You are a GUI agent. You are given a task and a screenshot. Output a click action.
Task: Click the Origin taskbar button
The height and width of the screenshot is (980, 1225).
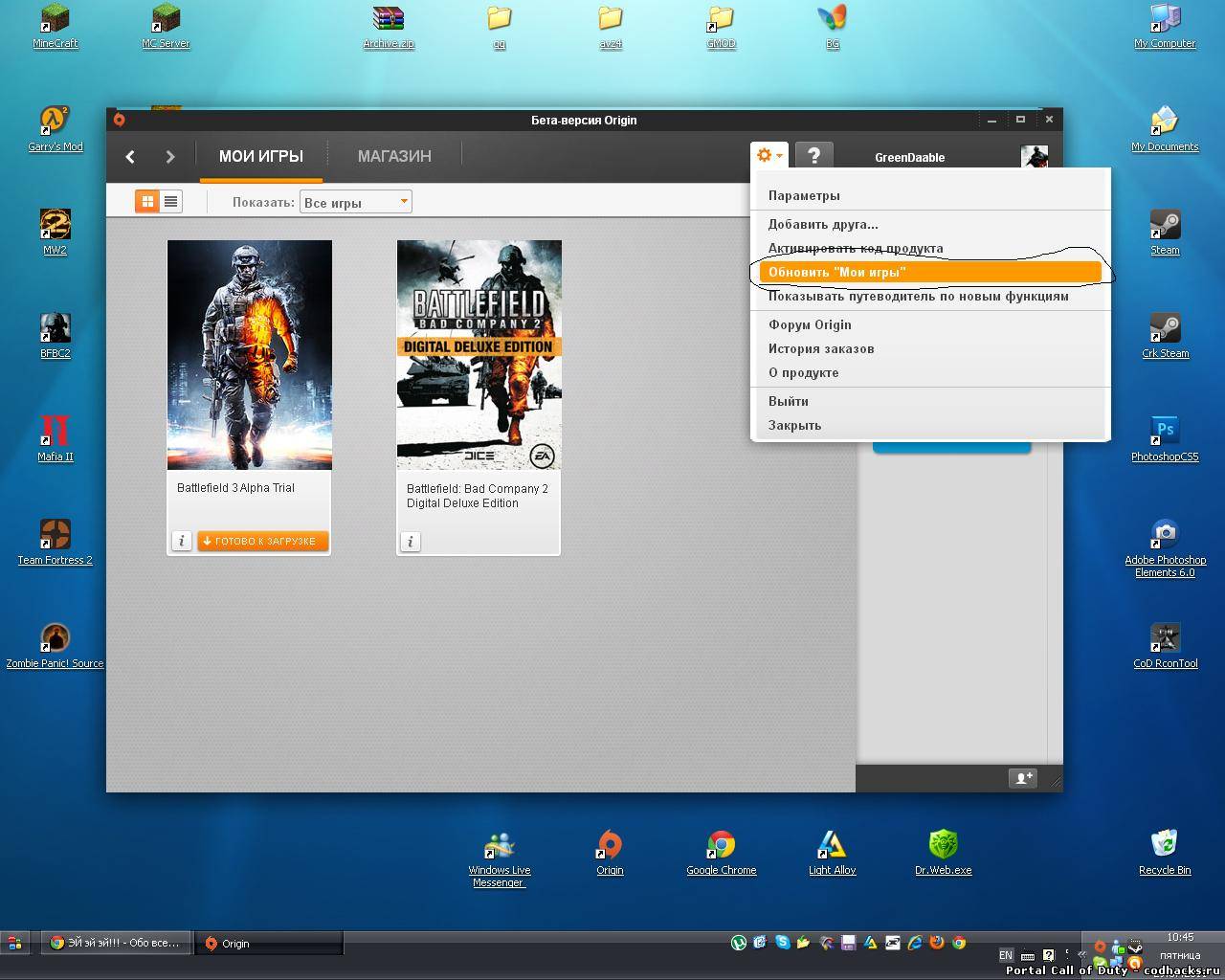point(269,943)
